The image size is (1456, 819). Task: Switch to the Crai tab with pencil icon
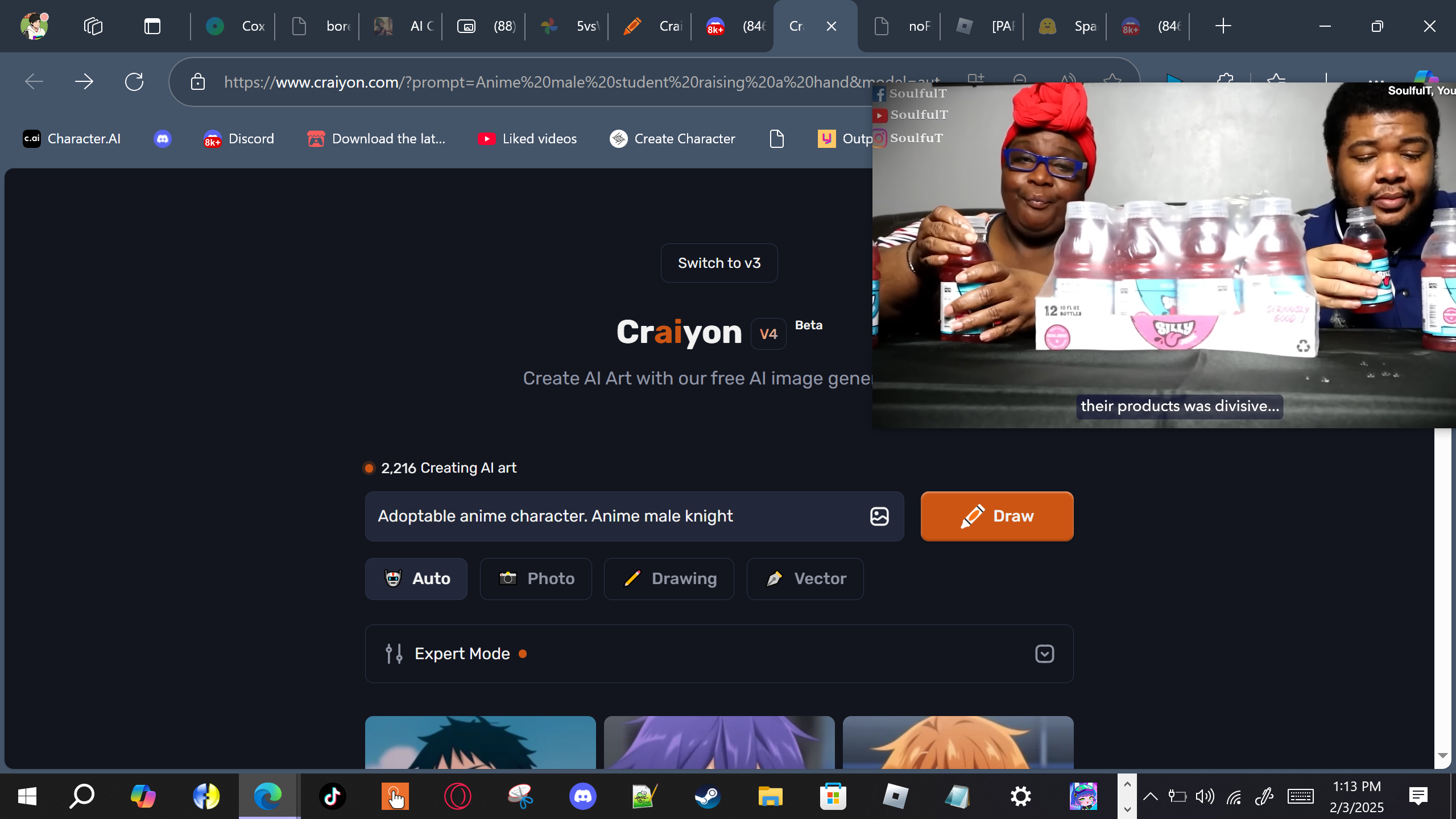[652, 26]
